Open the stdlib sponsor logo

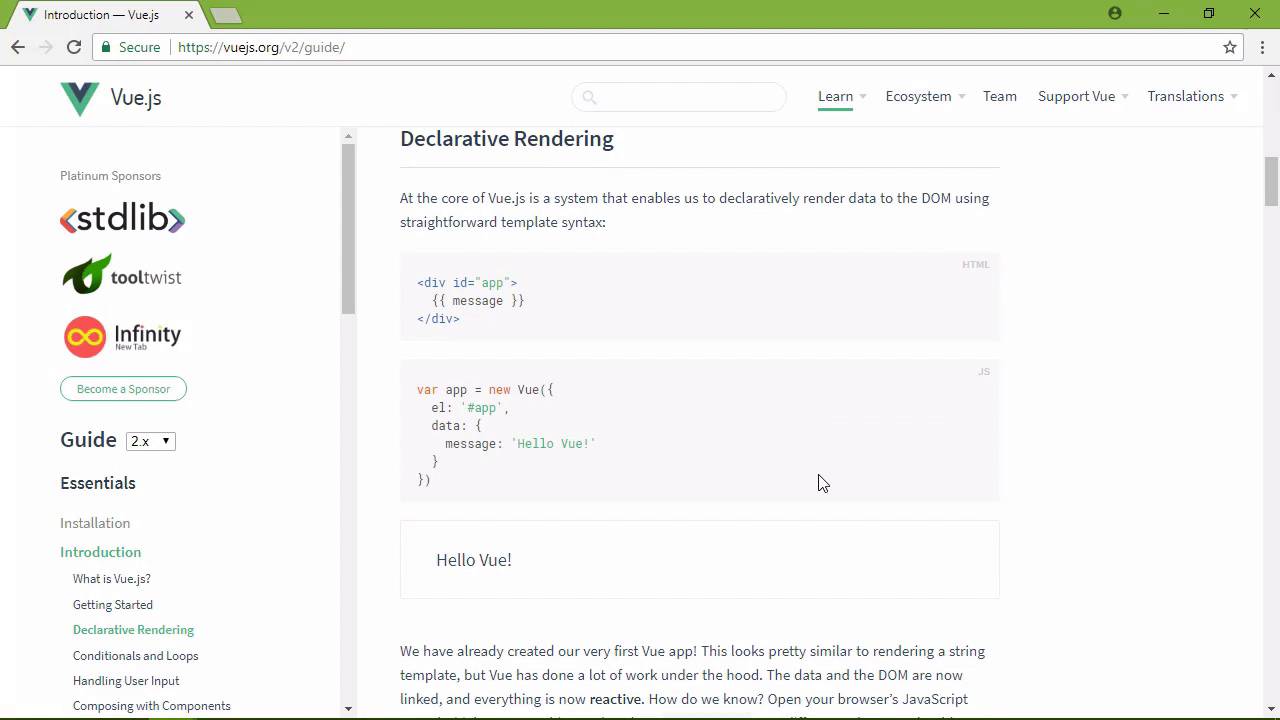coord(122,219)
